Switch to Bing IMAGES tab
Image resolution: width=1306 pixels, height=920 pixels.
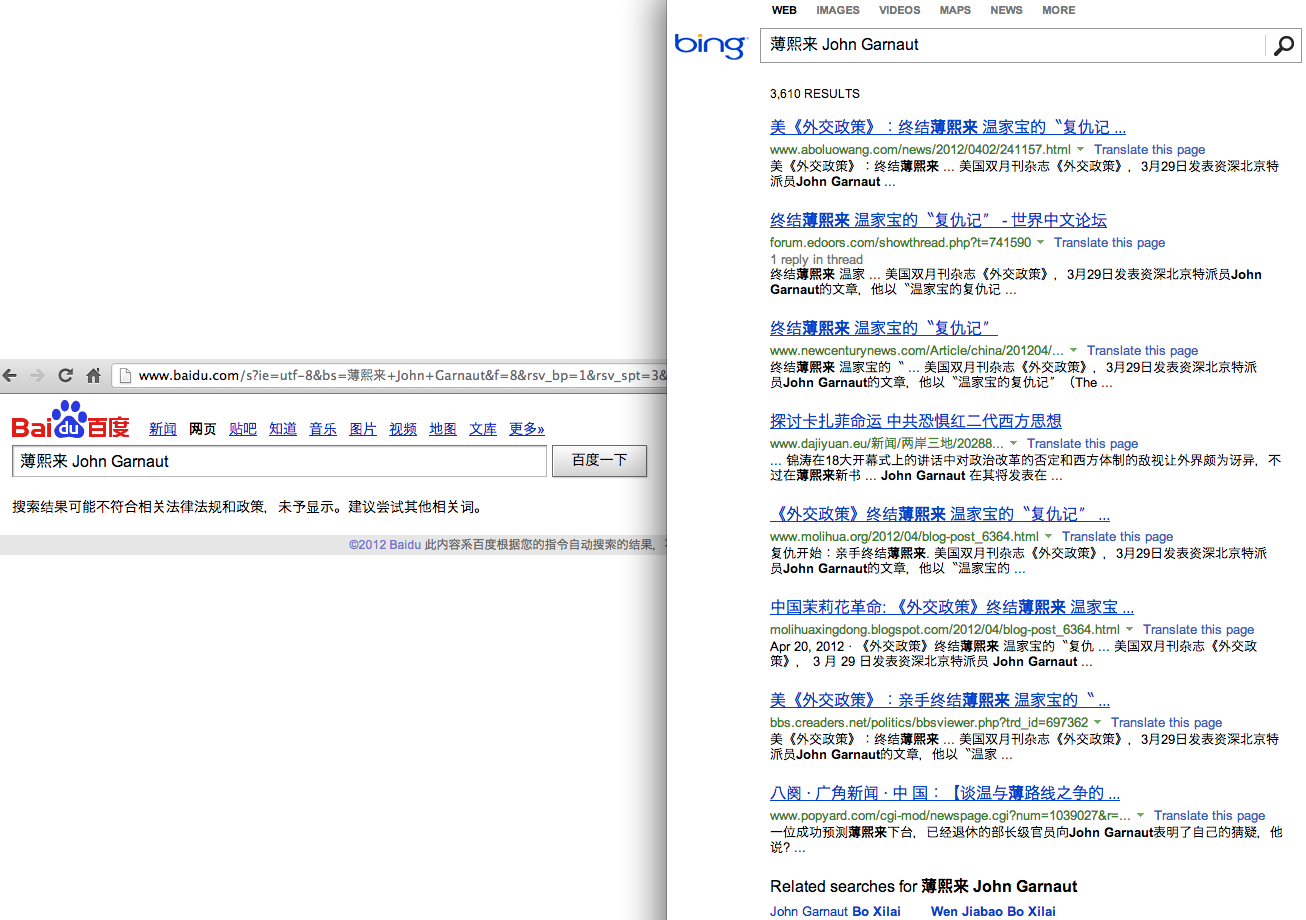click(838, 10)
